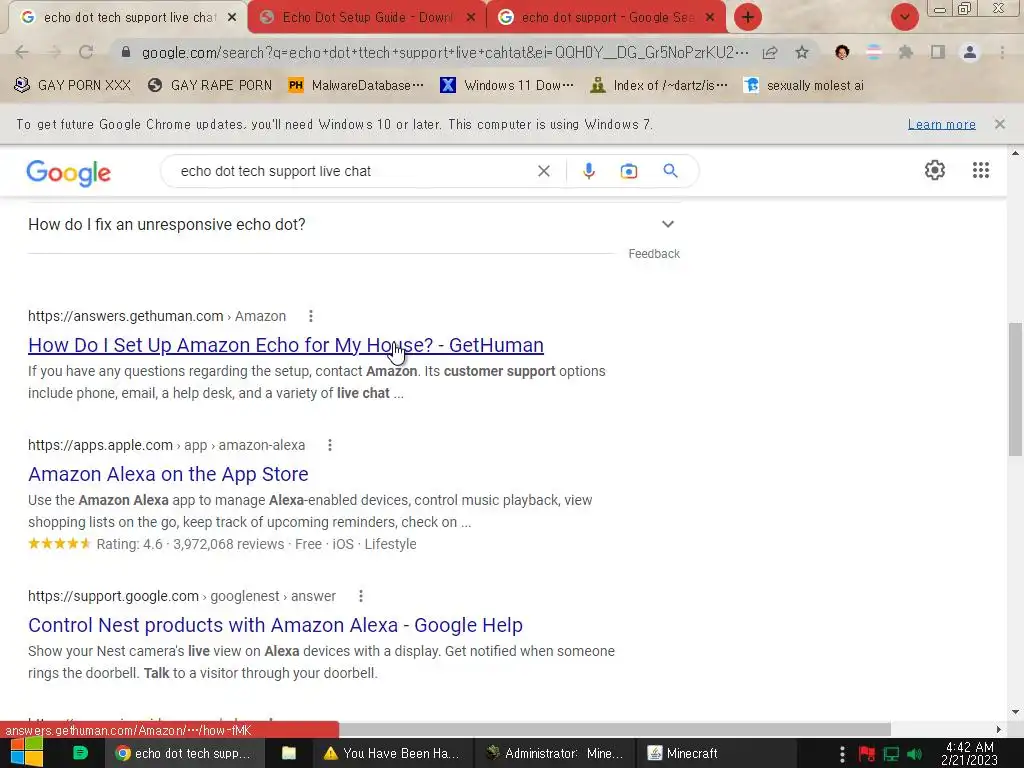Image resolution: width=1024 pixels, height=768 pixels.
Task: Switch to the 'echo dot tech support live chat' tab
Action: coord(127,18)
